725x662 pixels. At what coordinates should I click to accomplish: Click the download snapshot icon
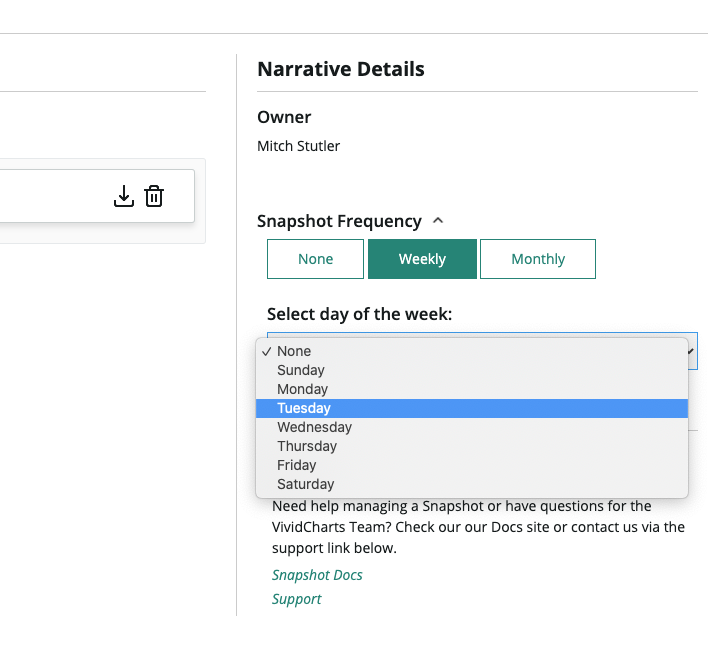tap(123, 196)
